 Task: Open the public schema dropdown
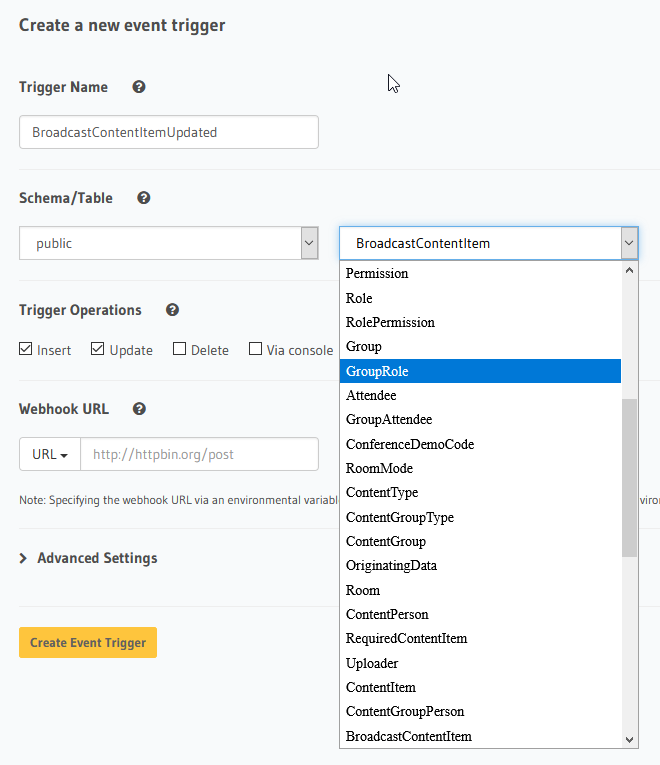tap(169, 243)
